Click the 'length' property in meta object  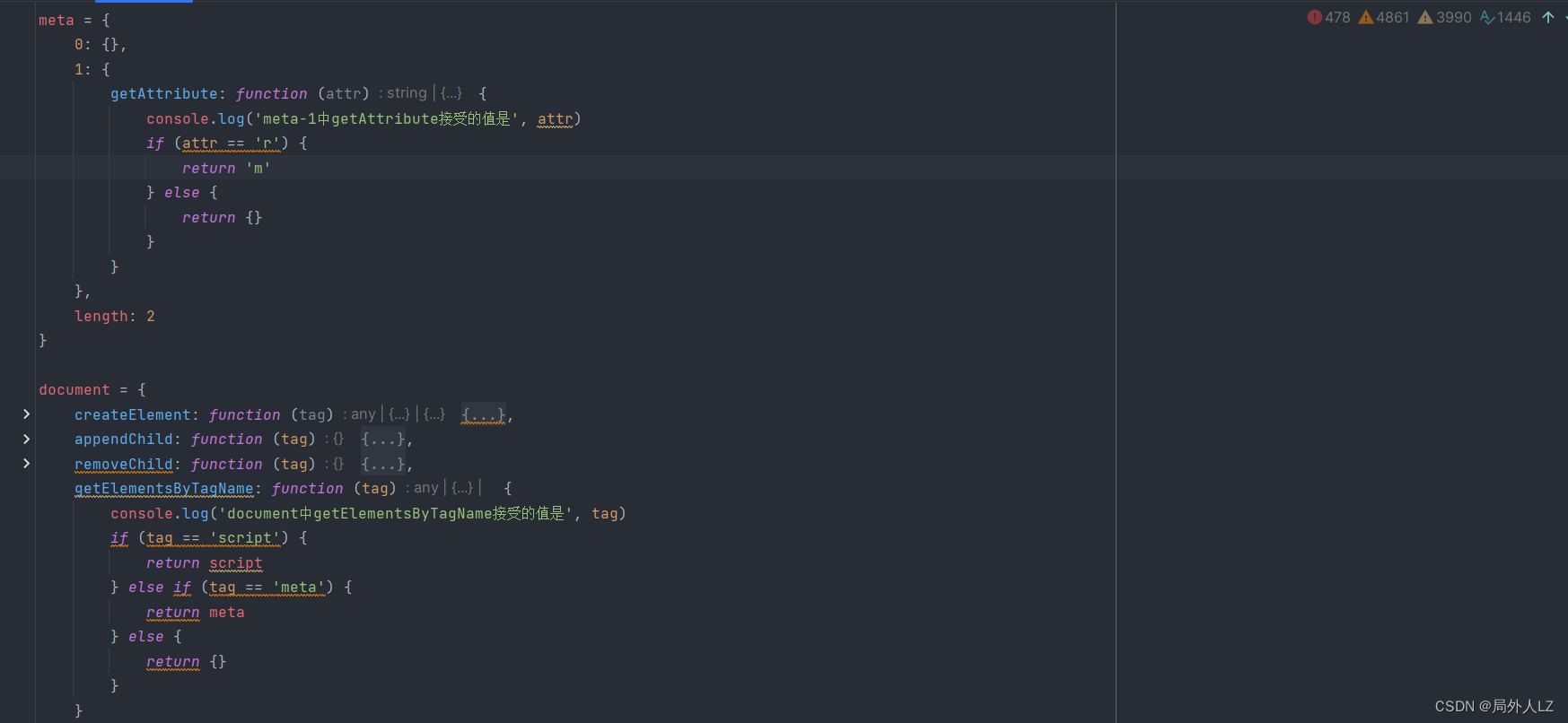101,316
